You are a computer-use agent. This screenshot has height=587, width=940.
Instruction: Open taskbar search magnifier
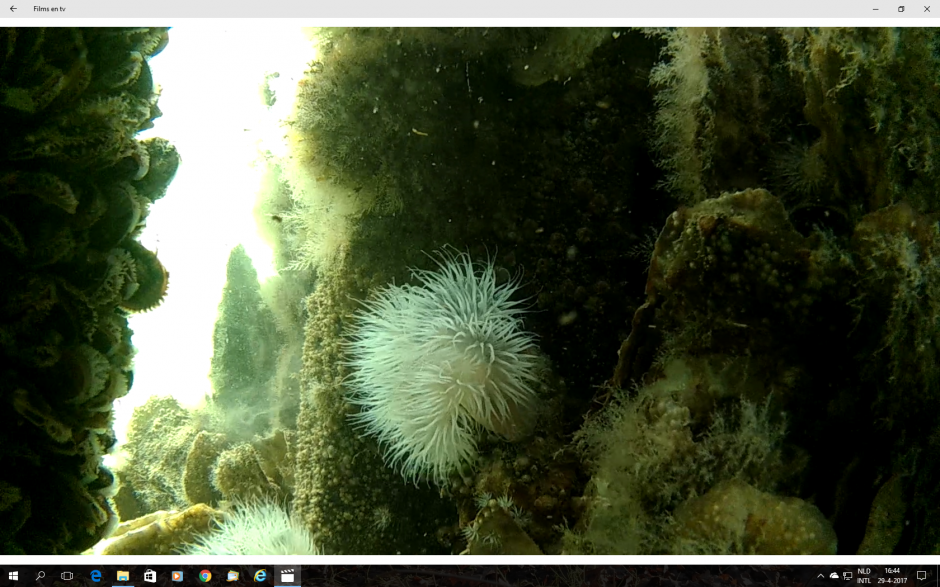pos(40,576)
